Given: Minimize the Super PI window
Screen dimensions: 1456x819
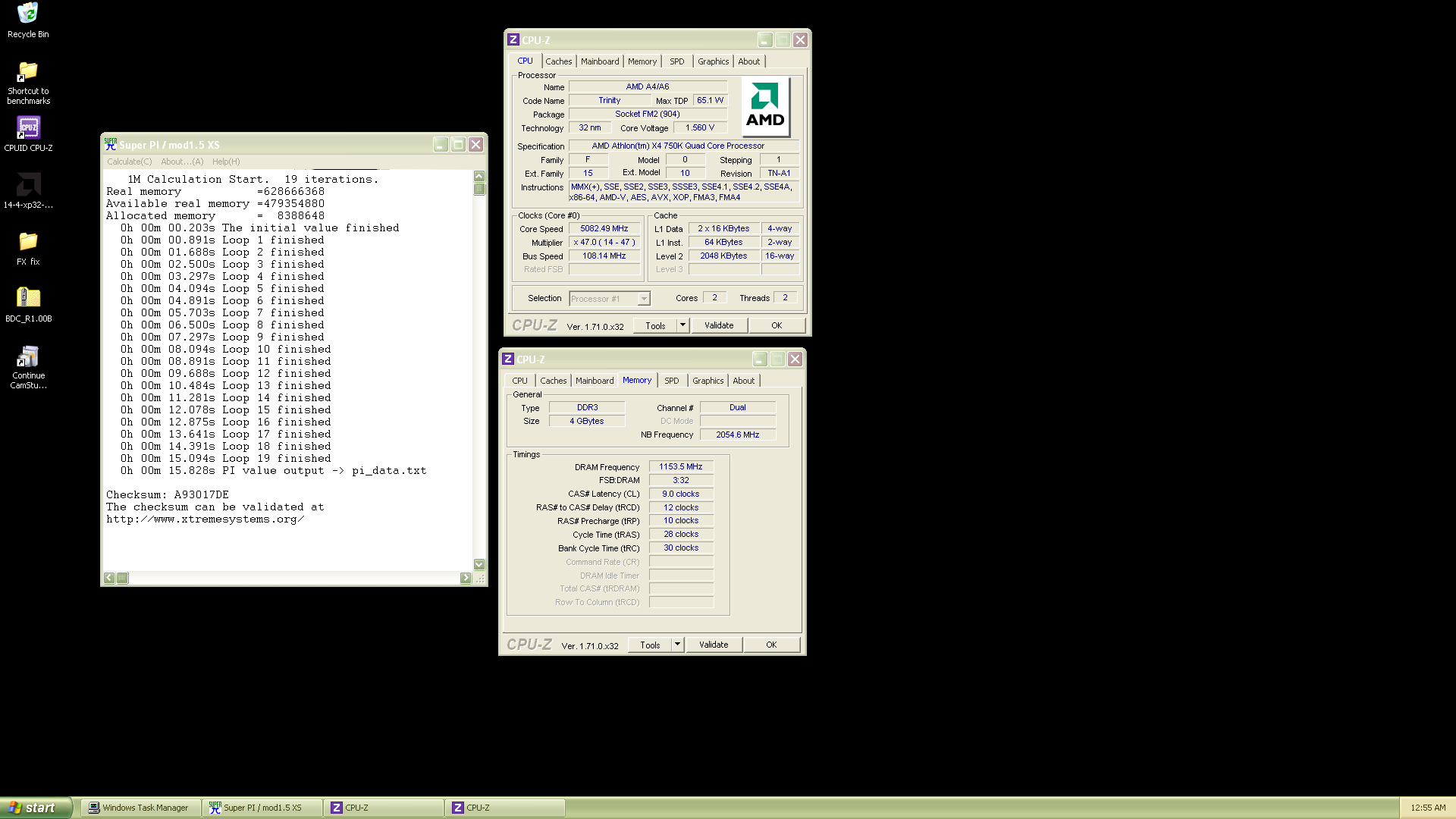Looking at the screenshot, I should 441,144.
